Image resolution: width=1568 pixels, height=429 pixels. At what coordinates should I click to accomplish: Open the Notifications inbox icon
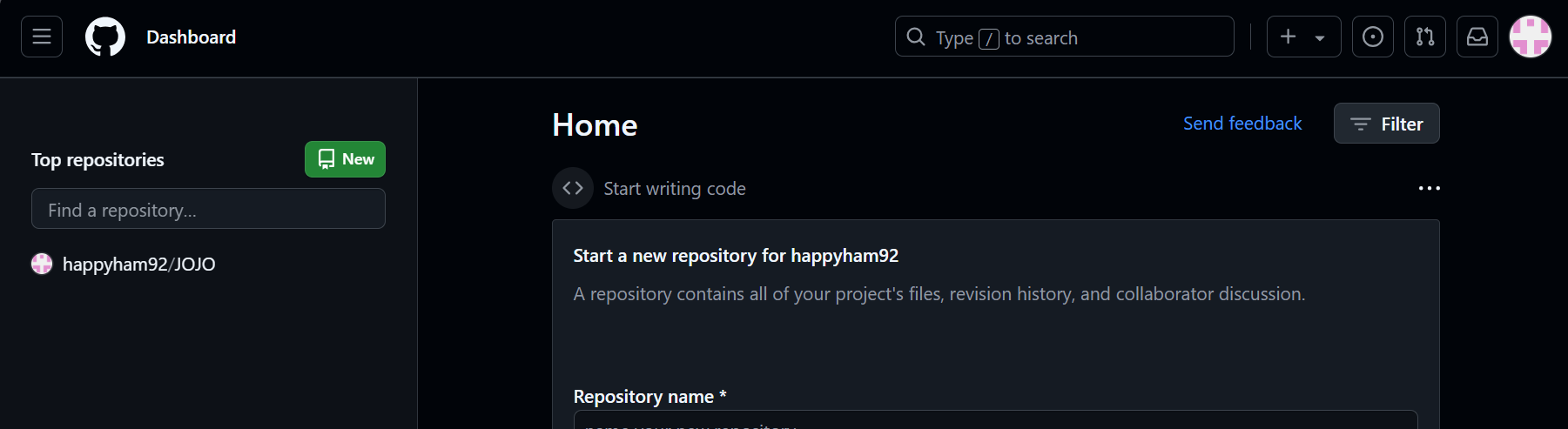pyautogui.click(x=1477, y=37)
